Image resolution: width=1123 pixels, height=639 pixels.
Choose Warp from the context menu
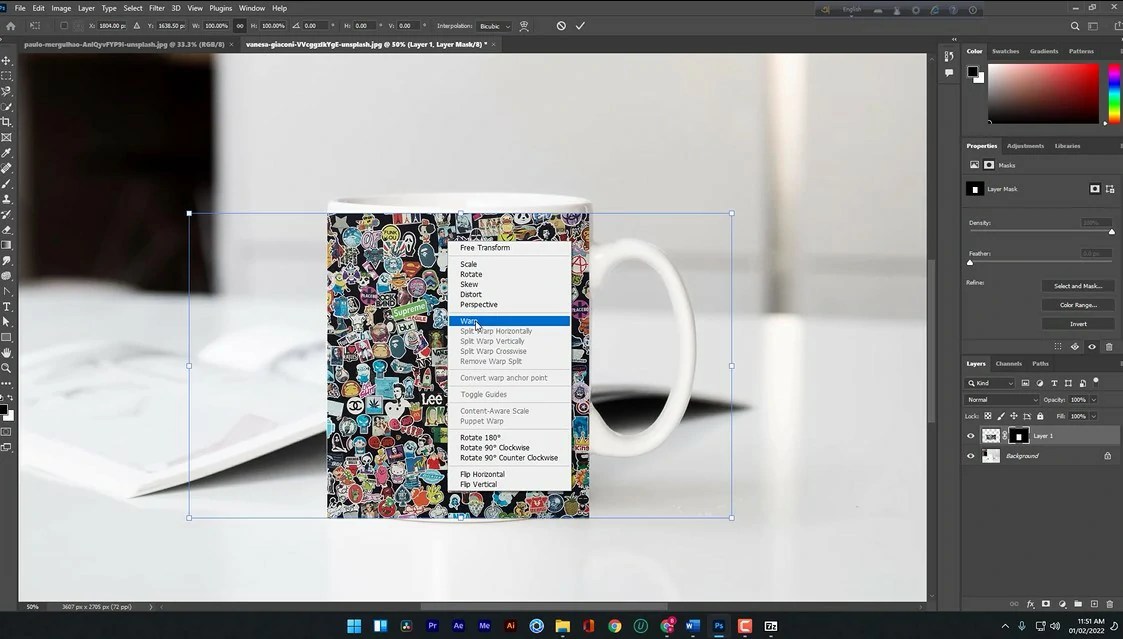470,321
